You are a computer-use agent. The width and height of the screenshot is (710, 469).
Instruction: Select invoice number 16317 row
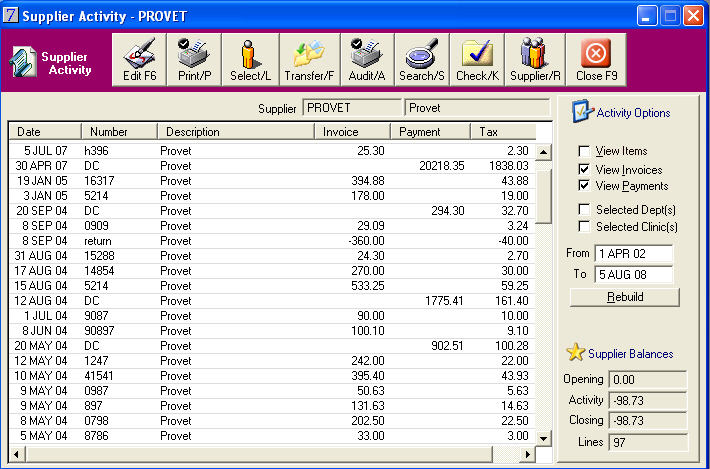[272, 181]
